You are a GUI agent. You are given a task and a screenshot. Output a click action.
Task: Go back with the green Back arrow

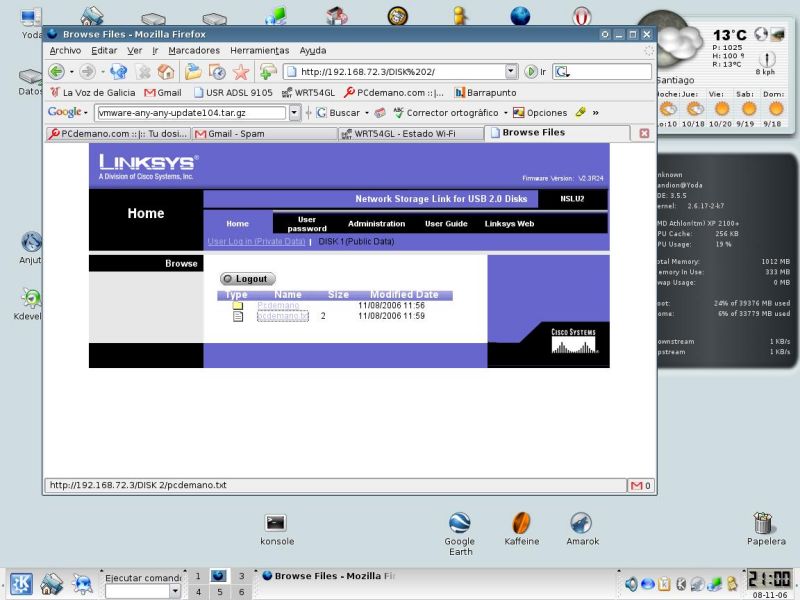click(x=56, y=72)
